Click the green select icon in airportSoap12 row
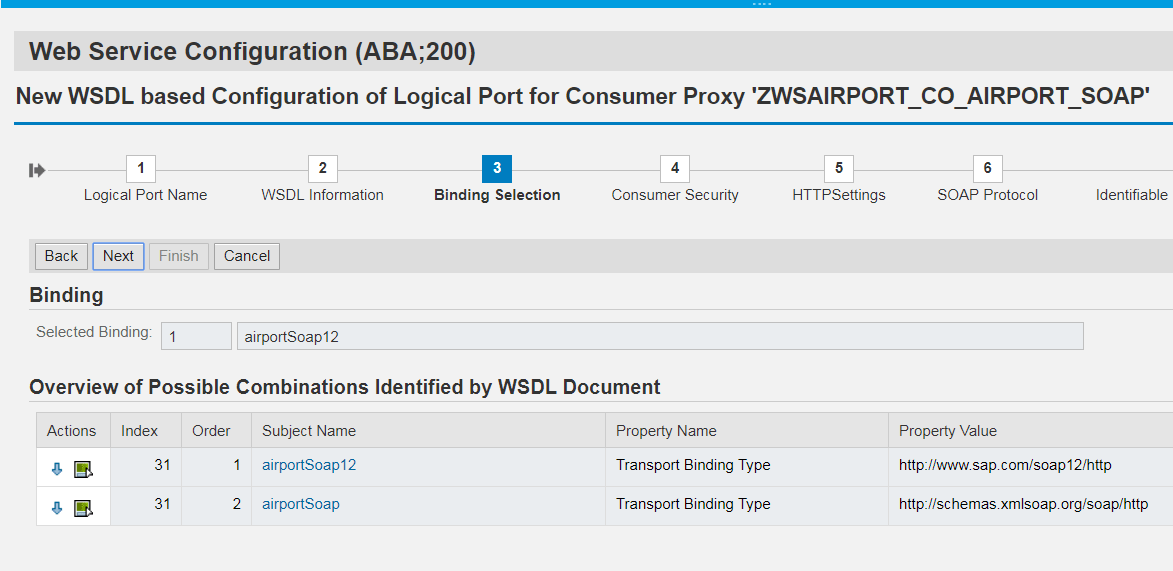The width and height of the screenshot is (1173, 571). (83, 468)
